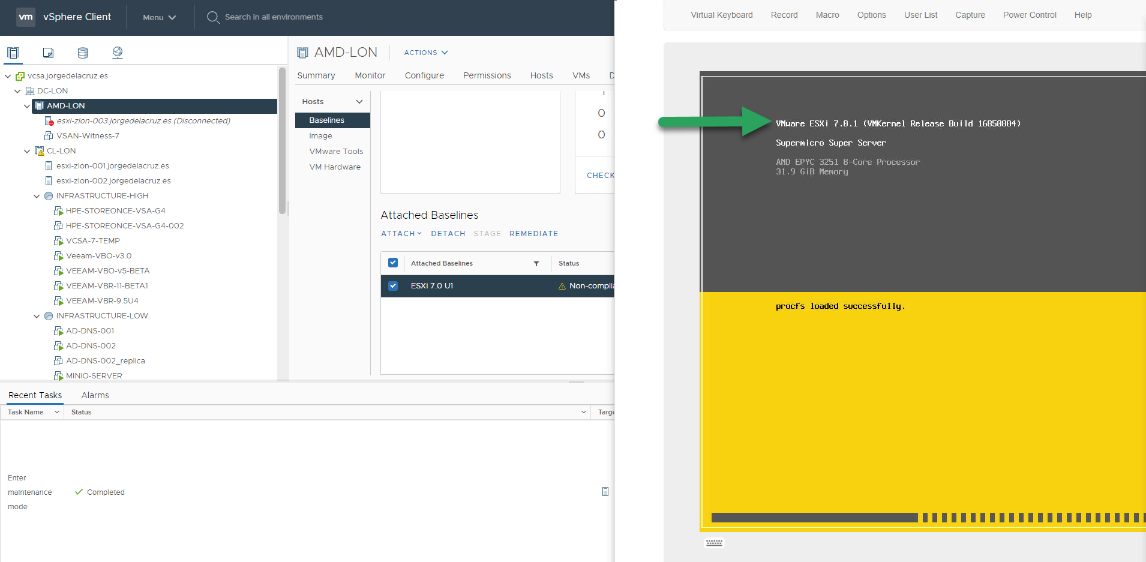Click the AD-DNS-001 VM icon
Viewport: 1146px width, 562px height.
click(59, 330)
